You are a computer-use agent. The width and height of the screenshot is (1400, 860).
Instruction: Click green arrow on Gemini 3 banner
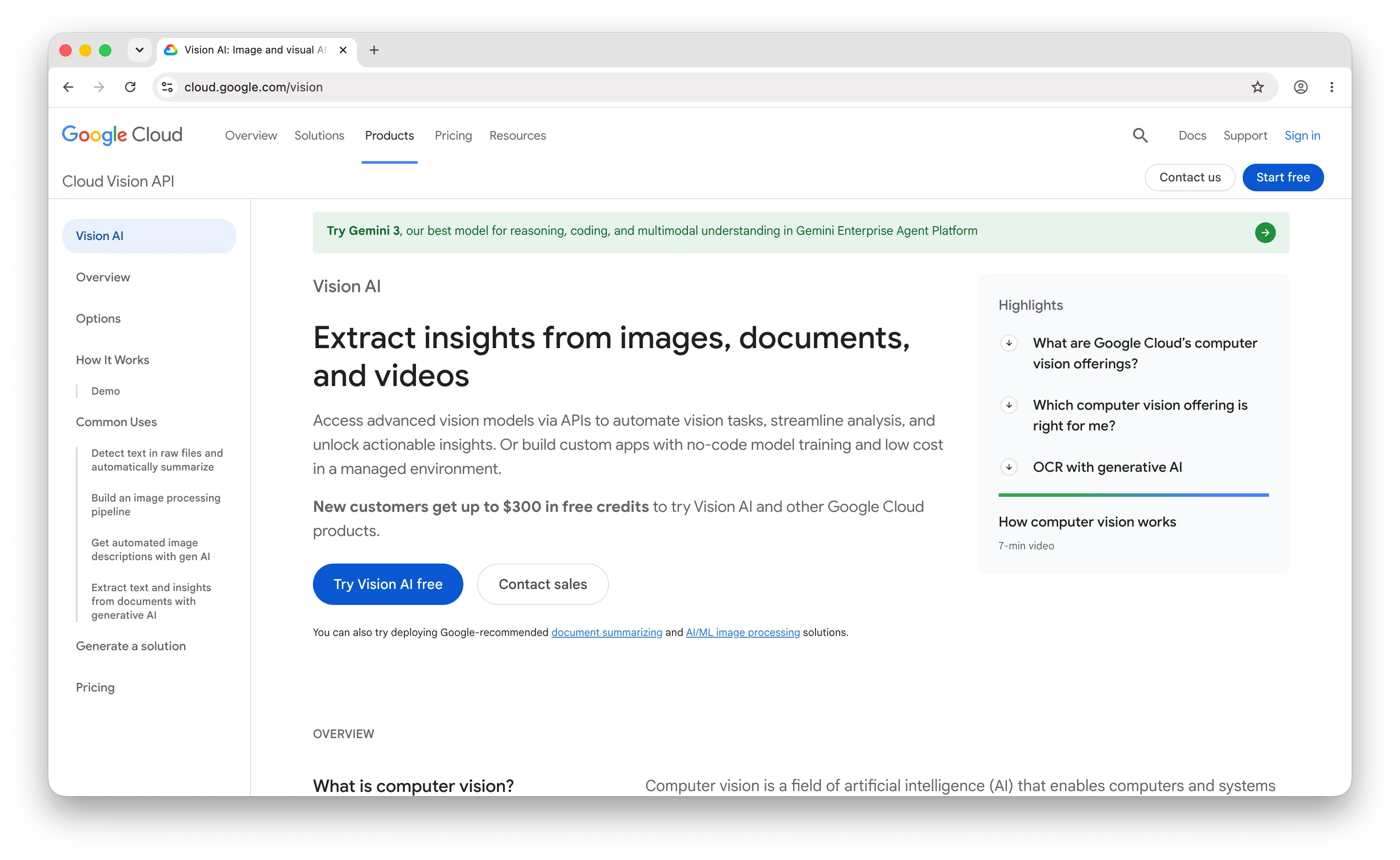click(1265, 233)
